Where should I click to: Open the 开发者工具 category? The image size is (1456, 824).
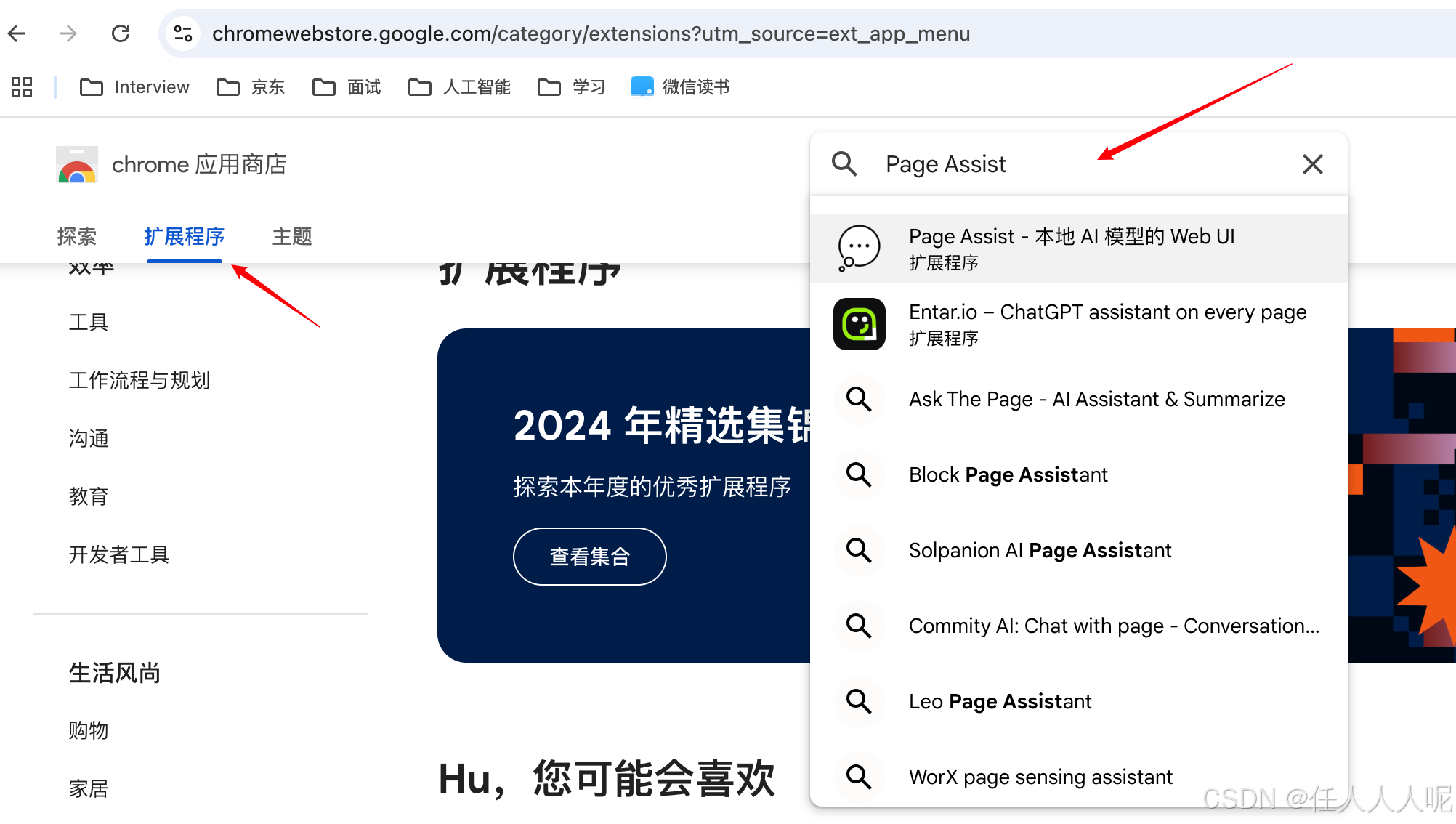click(x=119, y=554)
